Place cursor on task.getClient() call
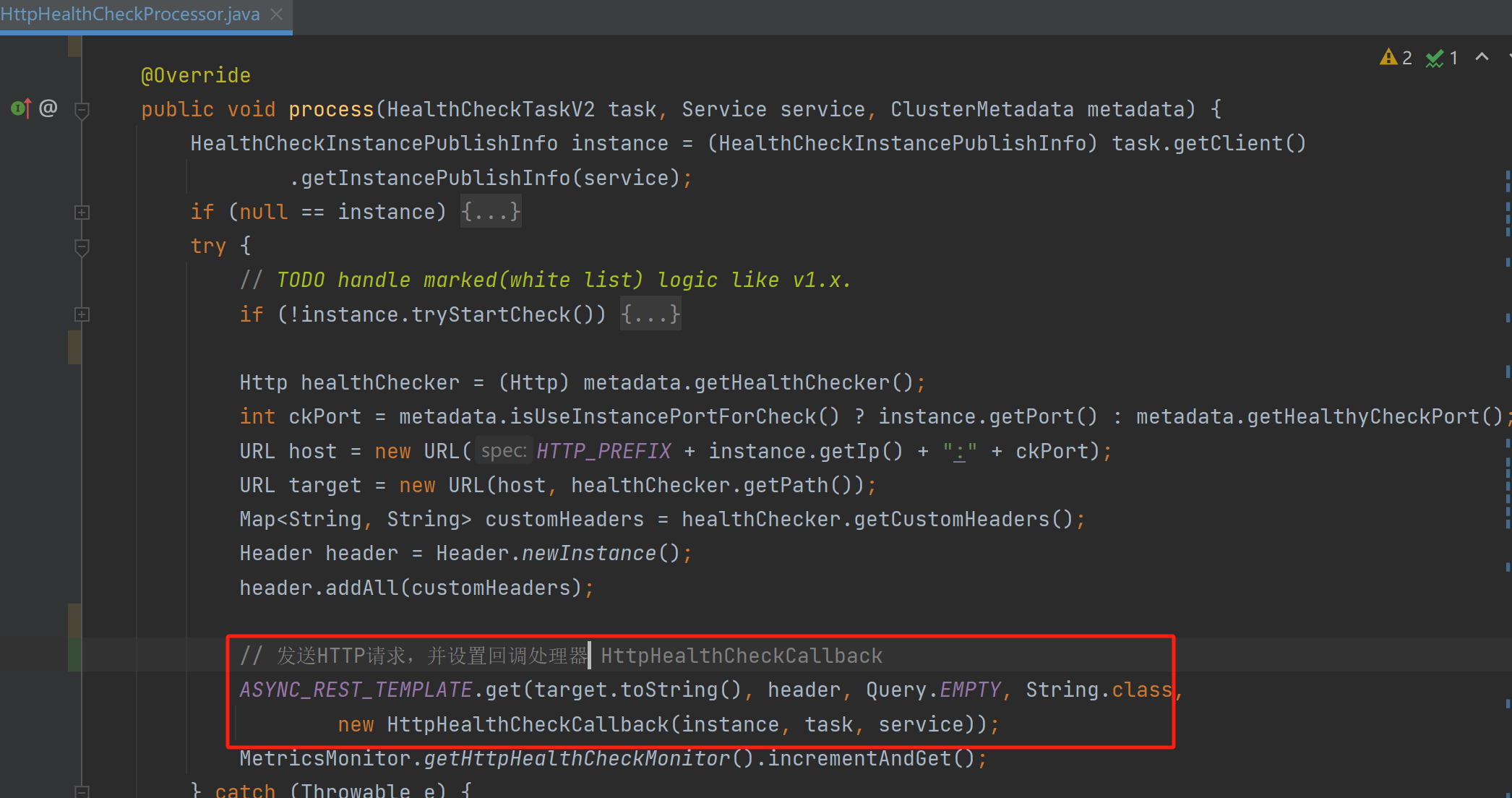The width and height of the screenshot is (1512, 798). pos(1208,143)
